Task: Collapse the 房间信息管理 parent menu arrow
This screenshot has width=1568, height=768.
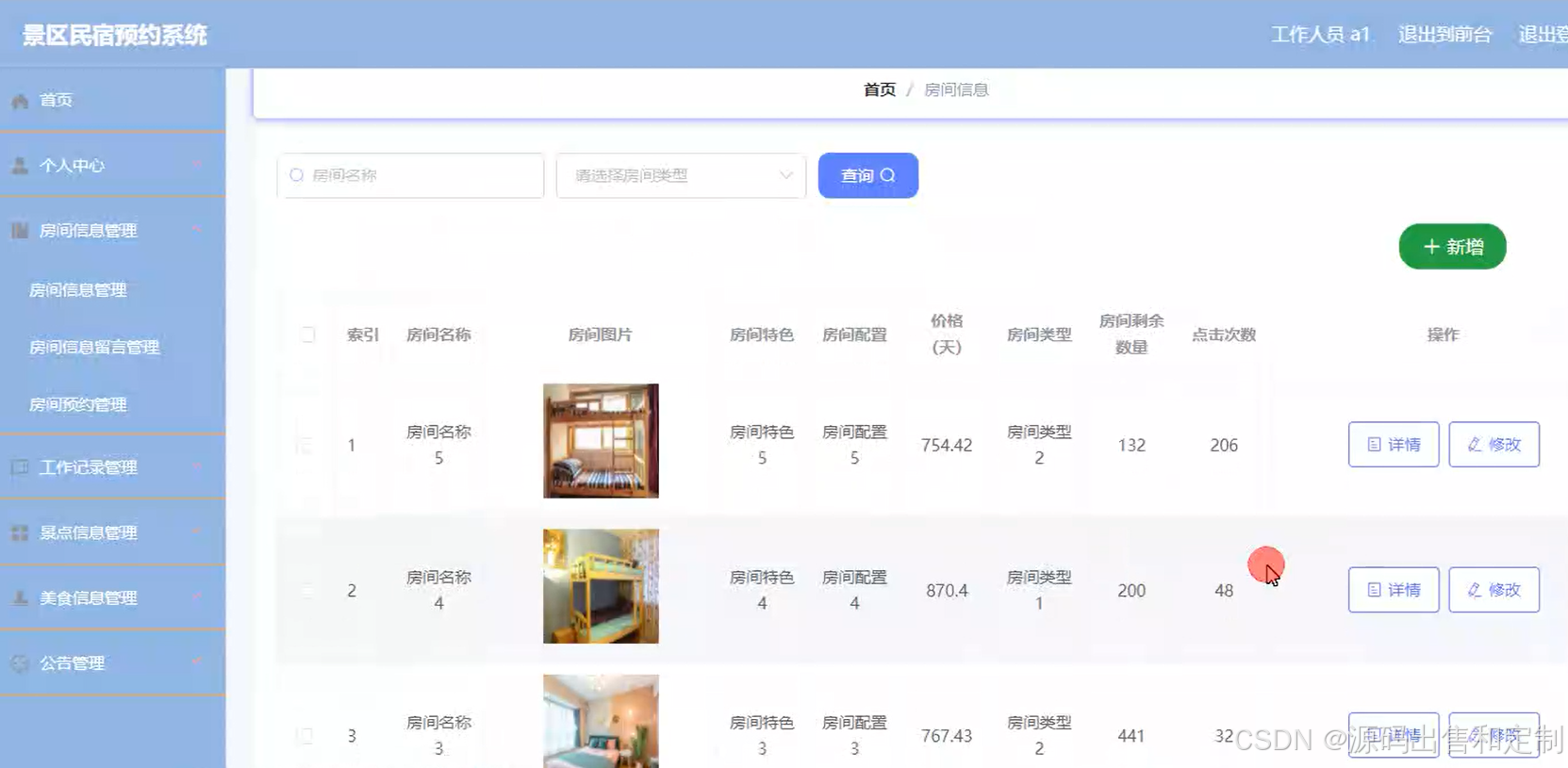Action: (197, 230)
